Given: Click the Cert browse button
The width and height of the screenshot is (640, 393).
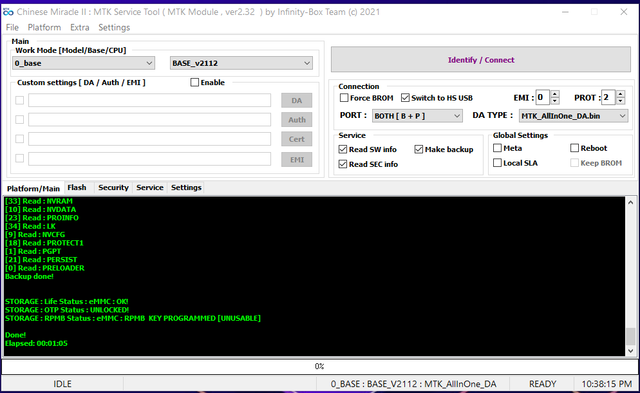Looking at the screenshot, I should (297, 139).
